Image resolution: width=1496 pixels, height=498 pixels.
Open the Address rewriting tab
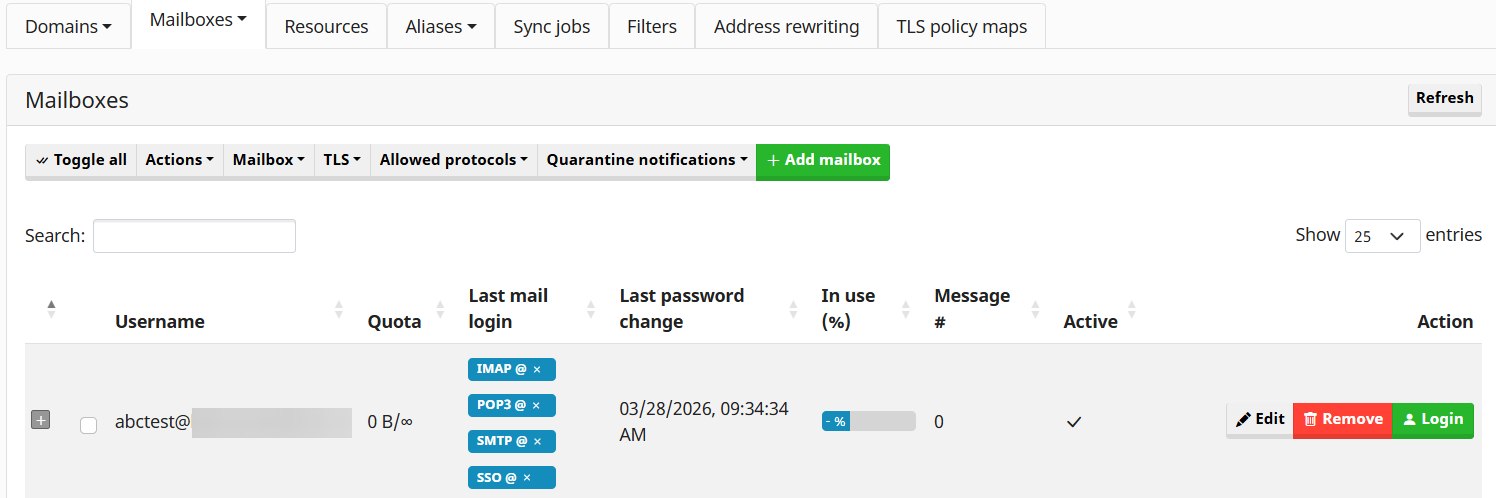(x=786, y=27)
